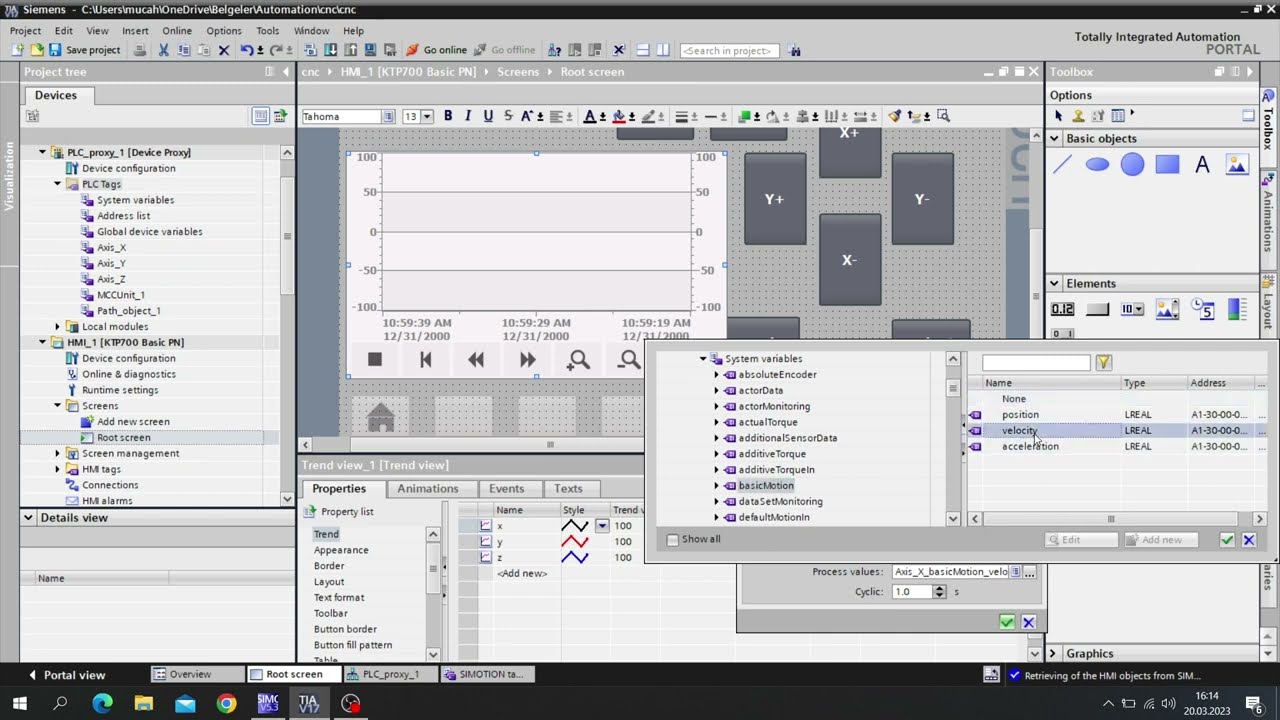Click the Print icon in toolbar
The height and width of the screenshot is (720, 1280).
click(140, 50)
